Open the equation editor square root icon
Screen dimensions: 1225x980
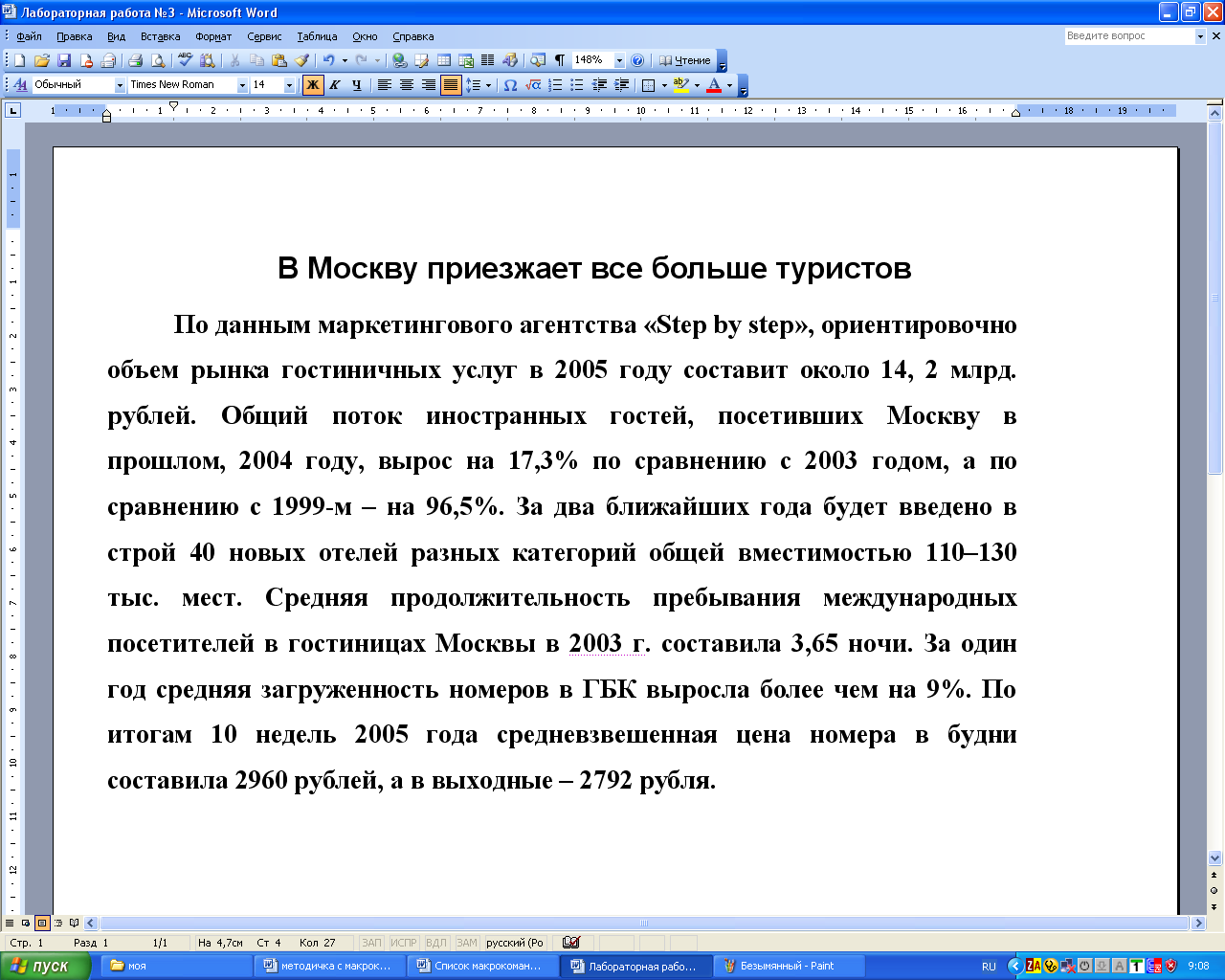click(x=533, y=85)
